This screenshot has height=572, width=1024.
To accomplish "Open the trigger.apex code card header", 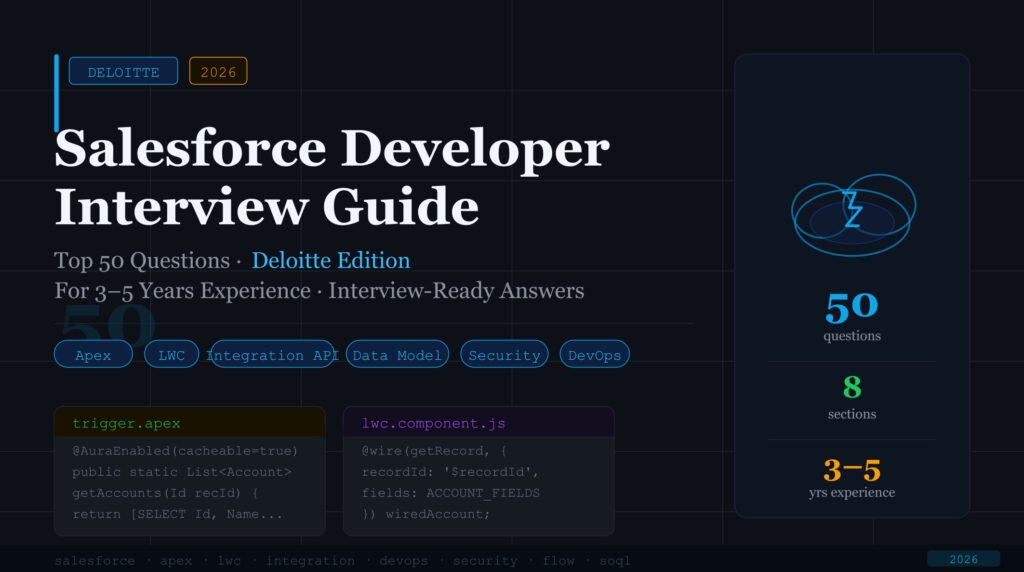I will (x=189, y=422).
